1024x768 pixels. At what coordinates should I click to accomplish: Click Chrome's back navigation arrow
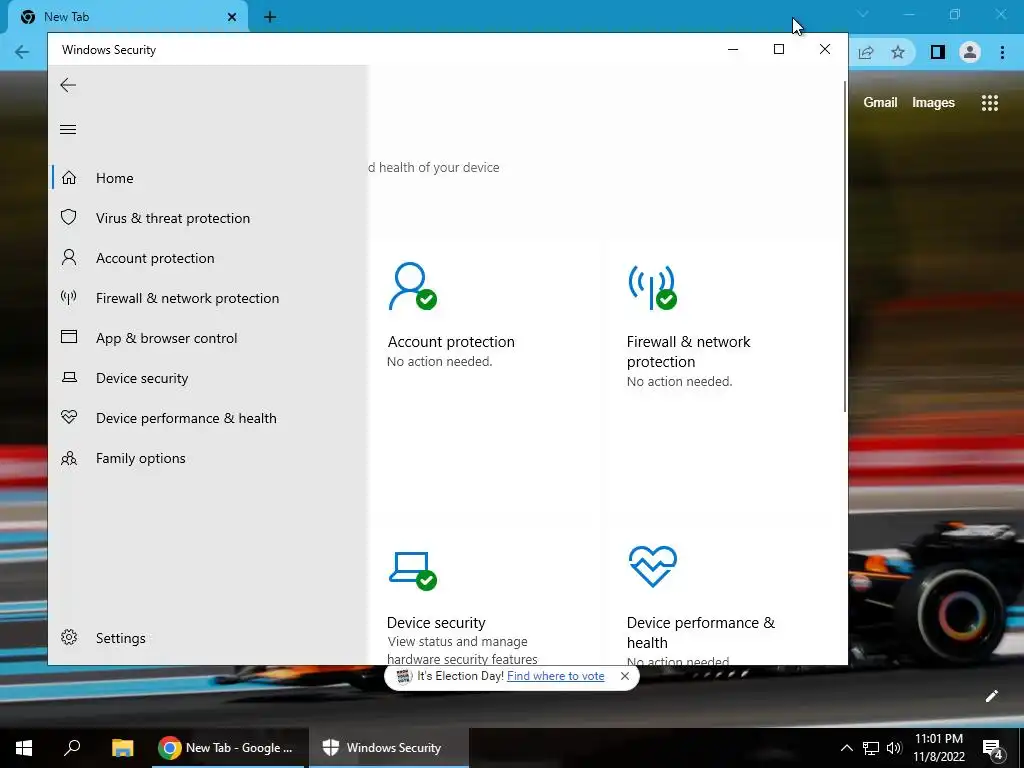(22, 52)
